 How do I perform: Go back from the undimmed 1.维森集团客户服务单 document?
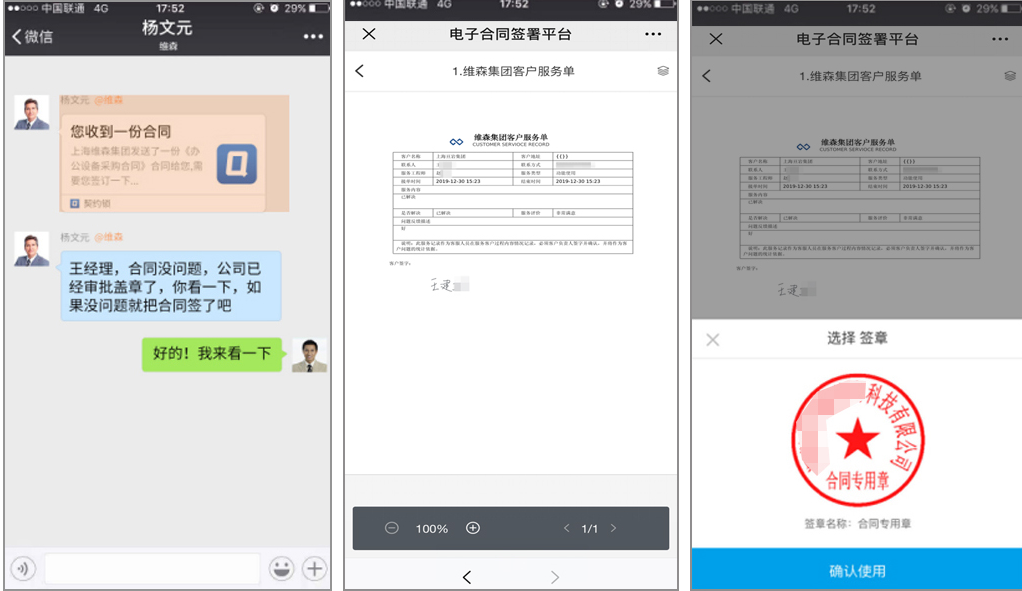360,71
